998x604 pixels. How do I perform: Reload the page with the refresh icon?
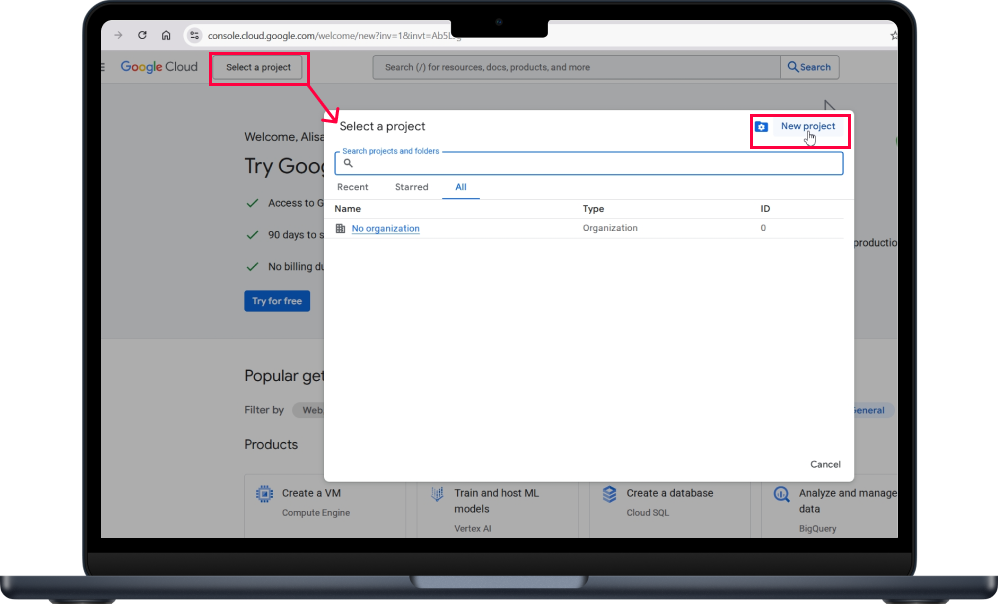[142, 36]
